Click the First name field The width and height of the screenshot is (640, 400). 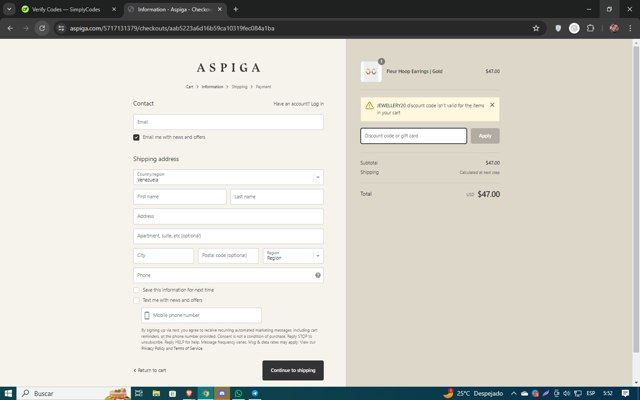[180, 197]
